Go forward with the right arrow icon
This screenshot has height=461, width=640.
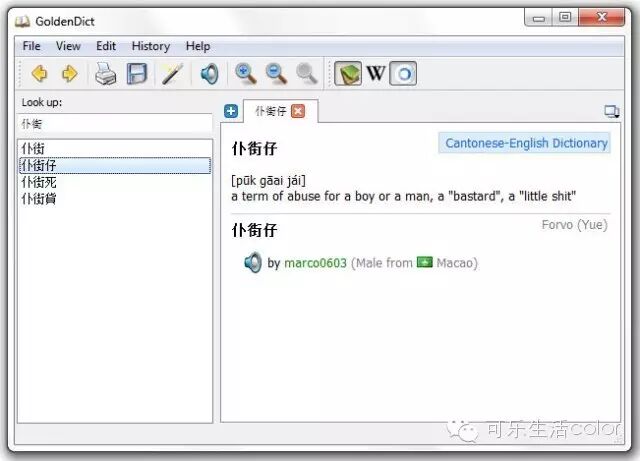pos(69,74)
